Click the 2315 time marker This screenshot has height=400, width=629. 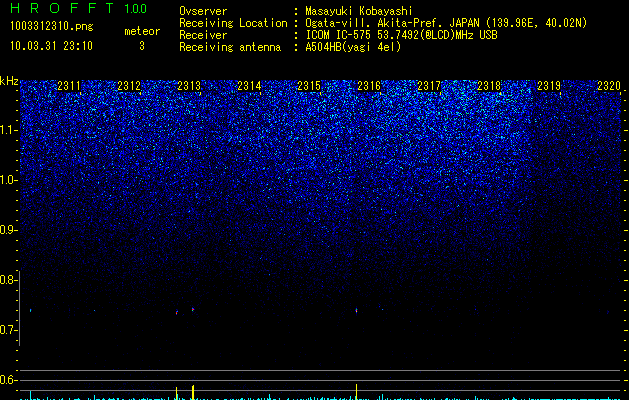click(309, 86)
